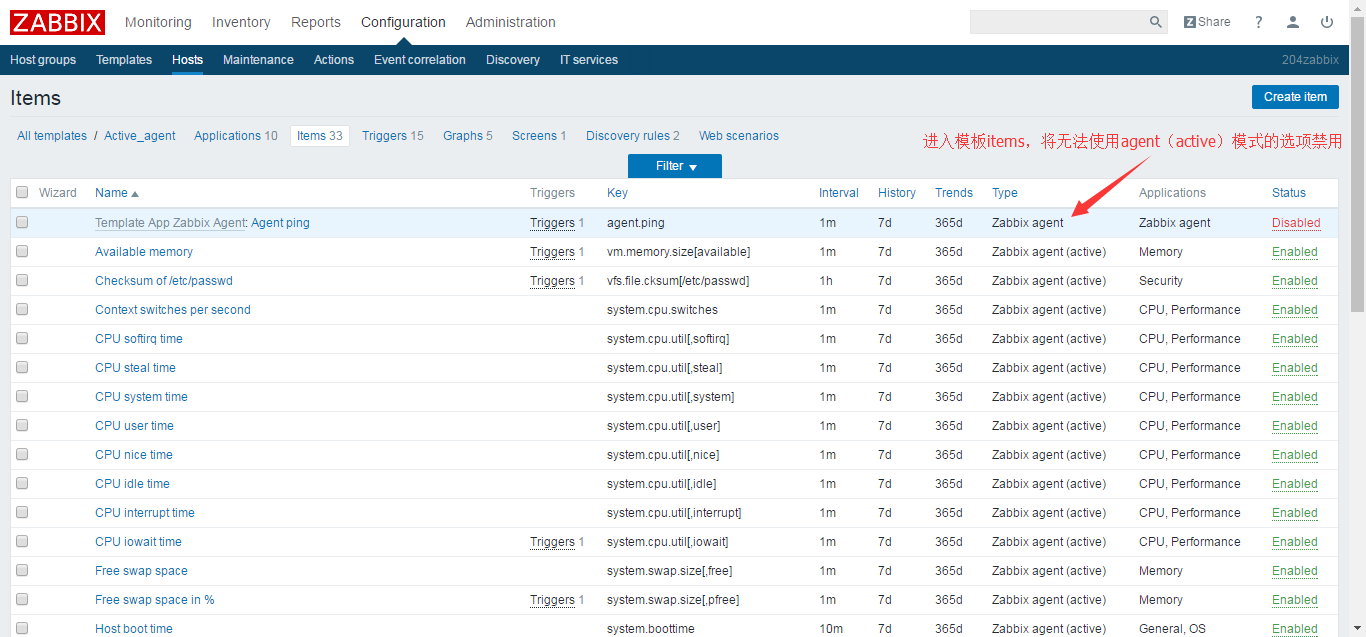This screenshot has height=637, width=1366.
Task: Click key text system.cpu.switches
Action: 662,310
